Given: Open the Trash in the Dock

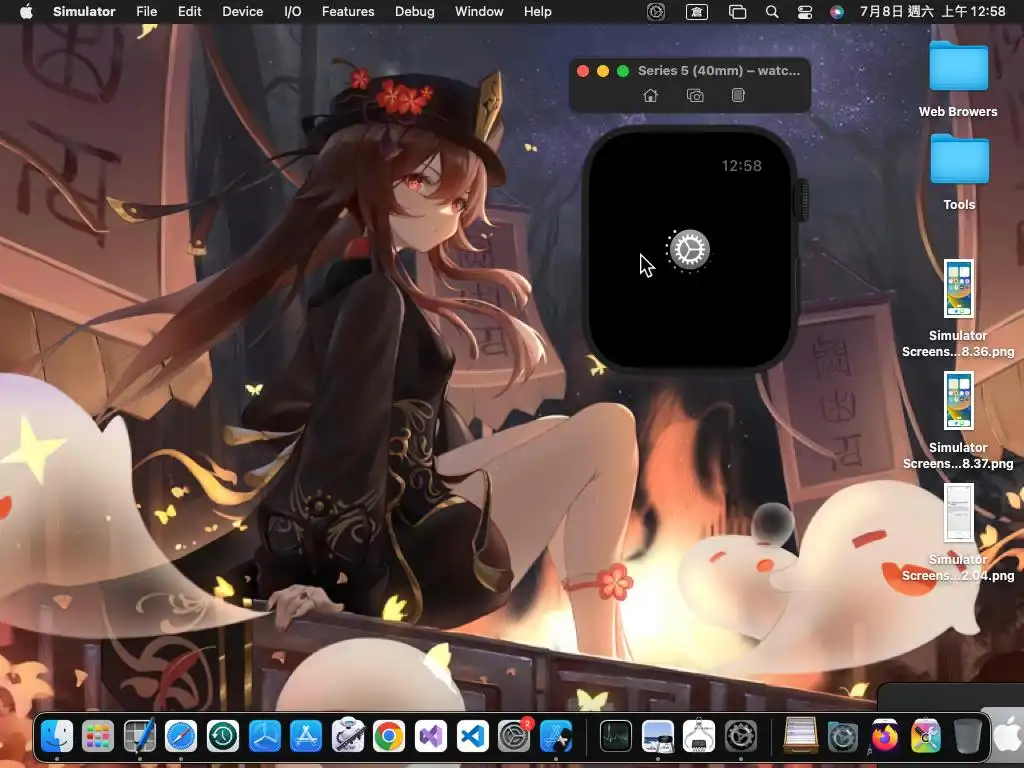Looking at the screenshot, I should tap(968, 736).
